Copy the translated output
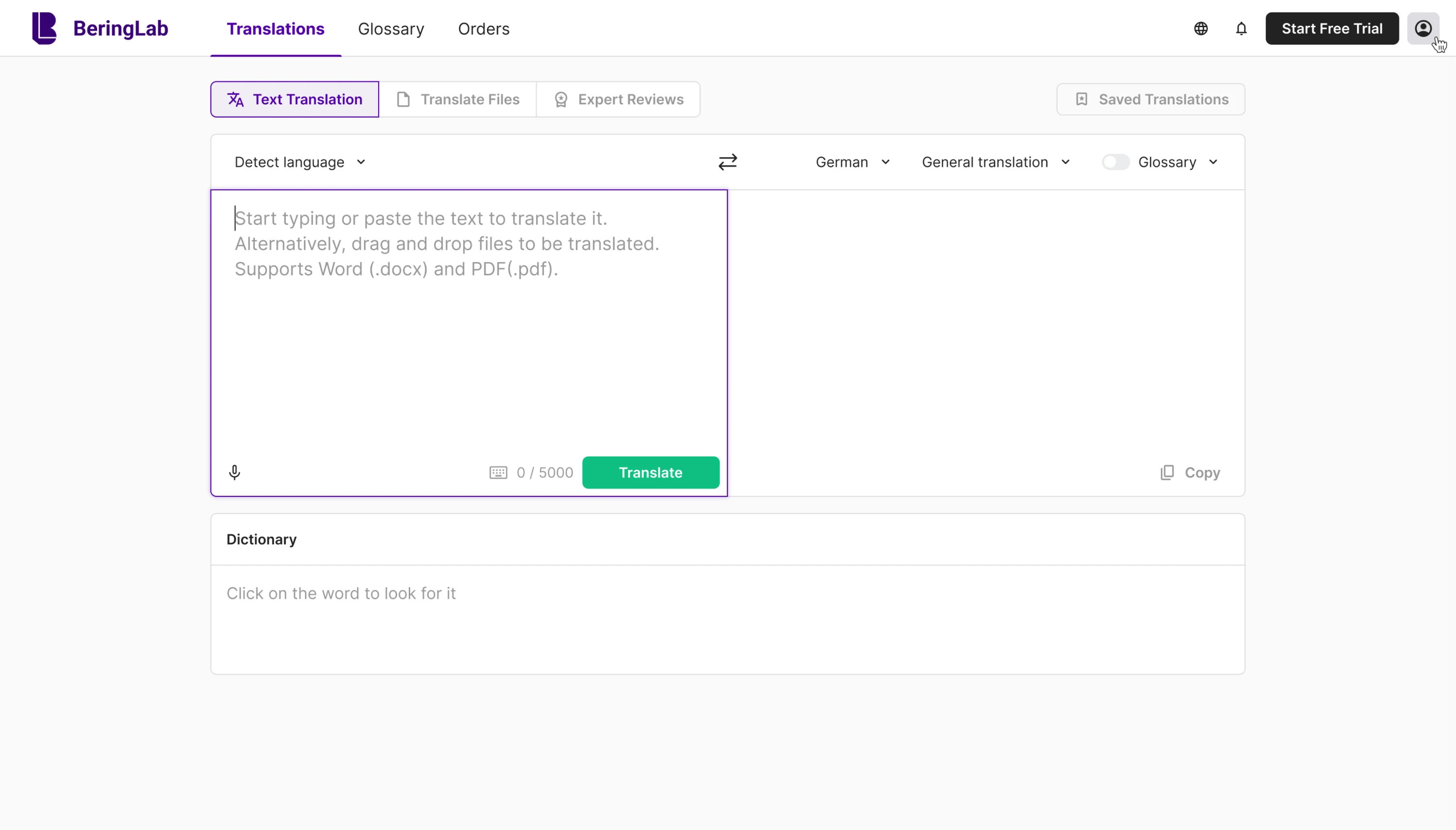The image size is (1456, 830). click(1190, 473)
